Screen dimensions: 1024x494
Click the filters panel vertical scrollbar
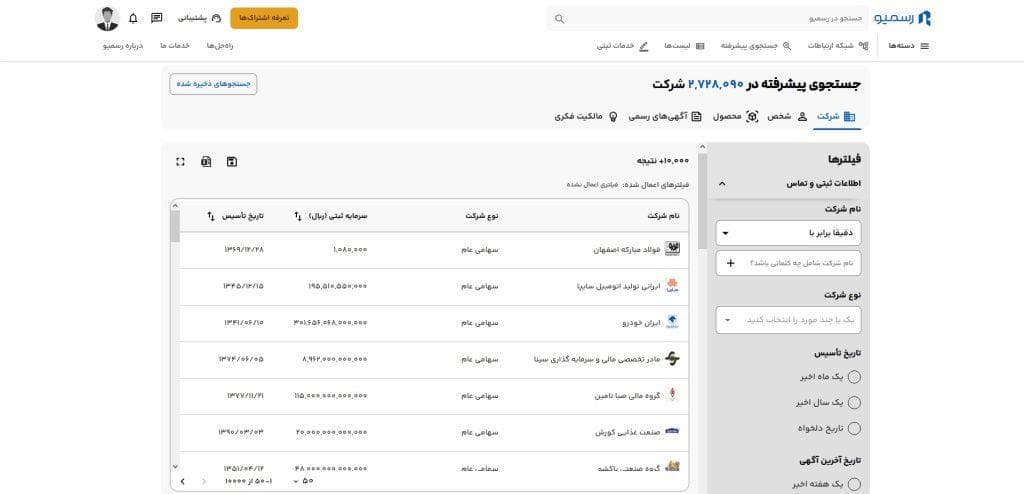pyautogui.click(x=702, y=201)
